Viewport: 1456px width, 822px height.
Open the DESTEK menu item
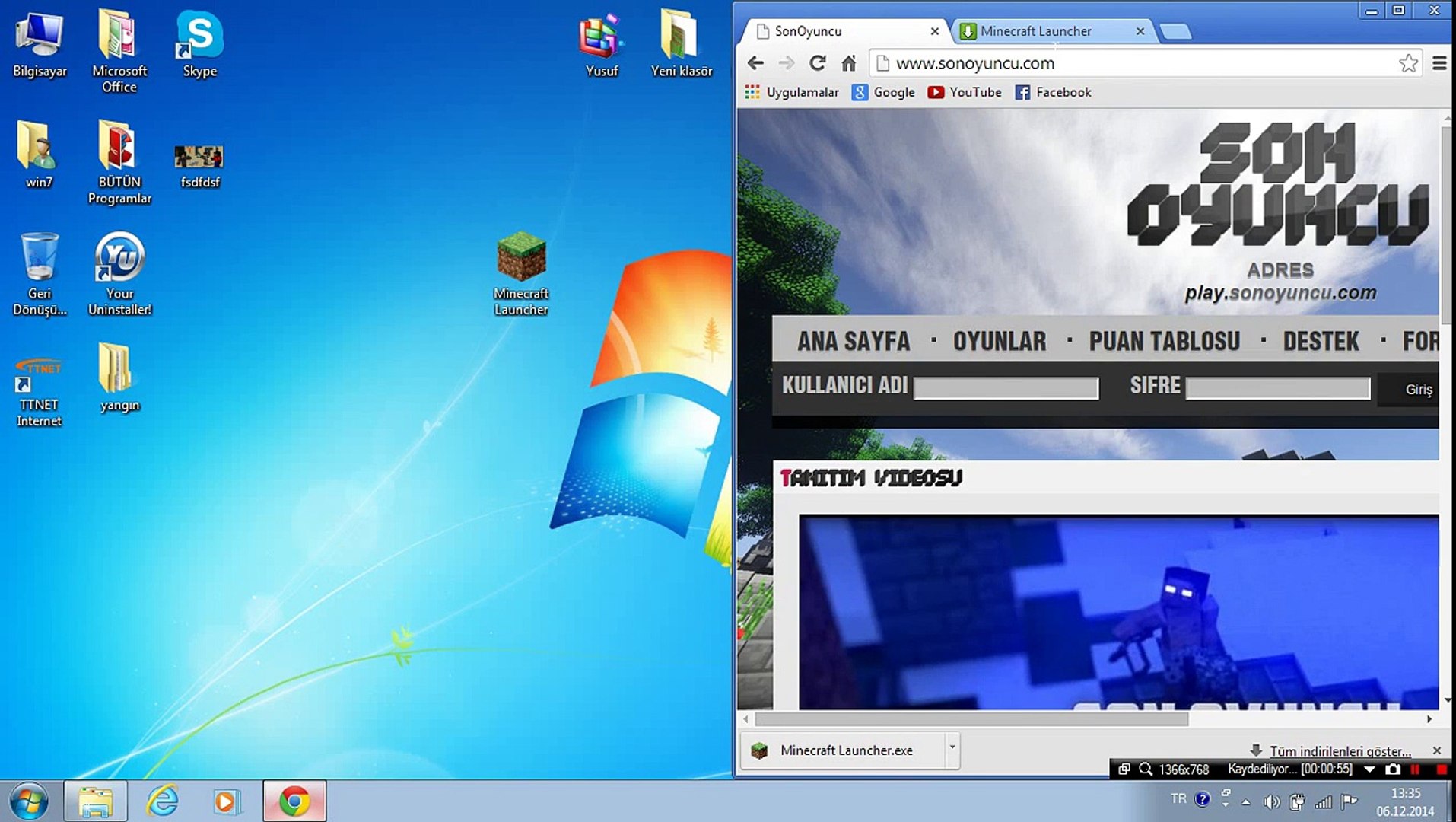coord(1321,342)
